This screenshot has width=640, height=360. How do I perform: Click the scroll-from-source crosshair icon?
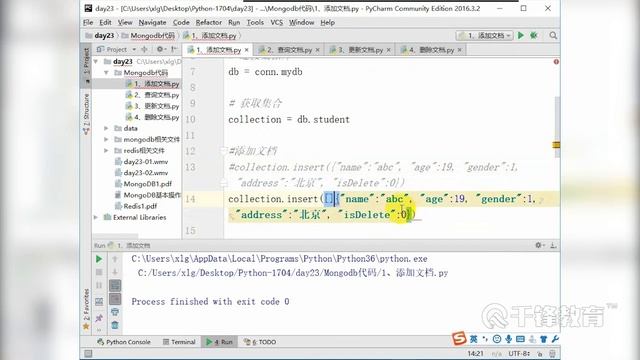coord(144,49)
